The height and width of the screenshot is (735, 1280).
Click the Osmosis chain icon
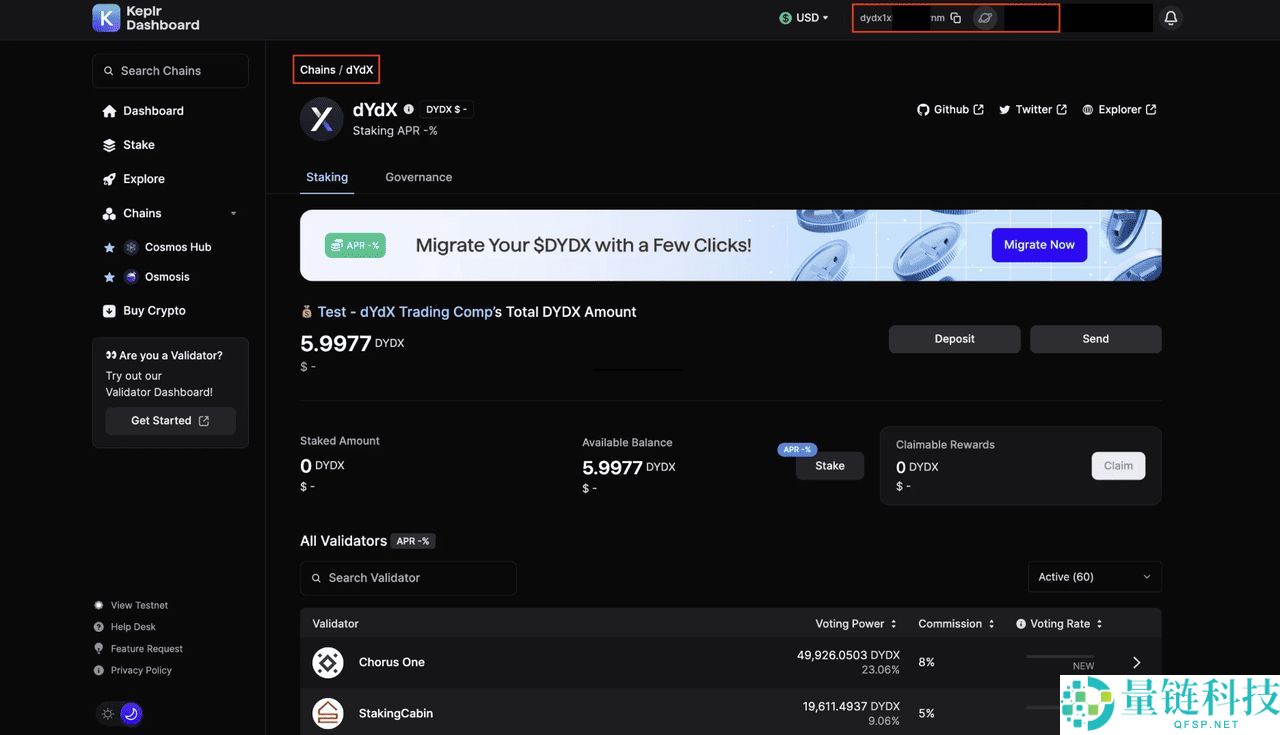coord(131,277)
